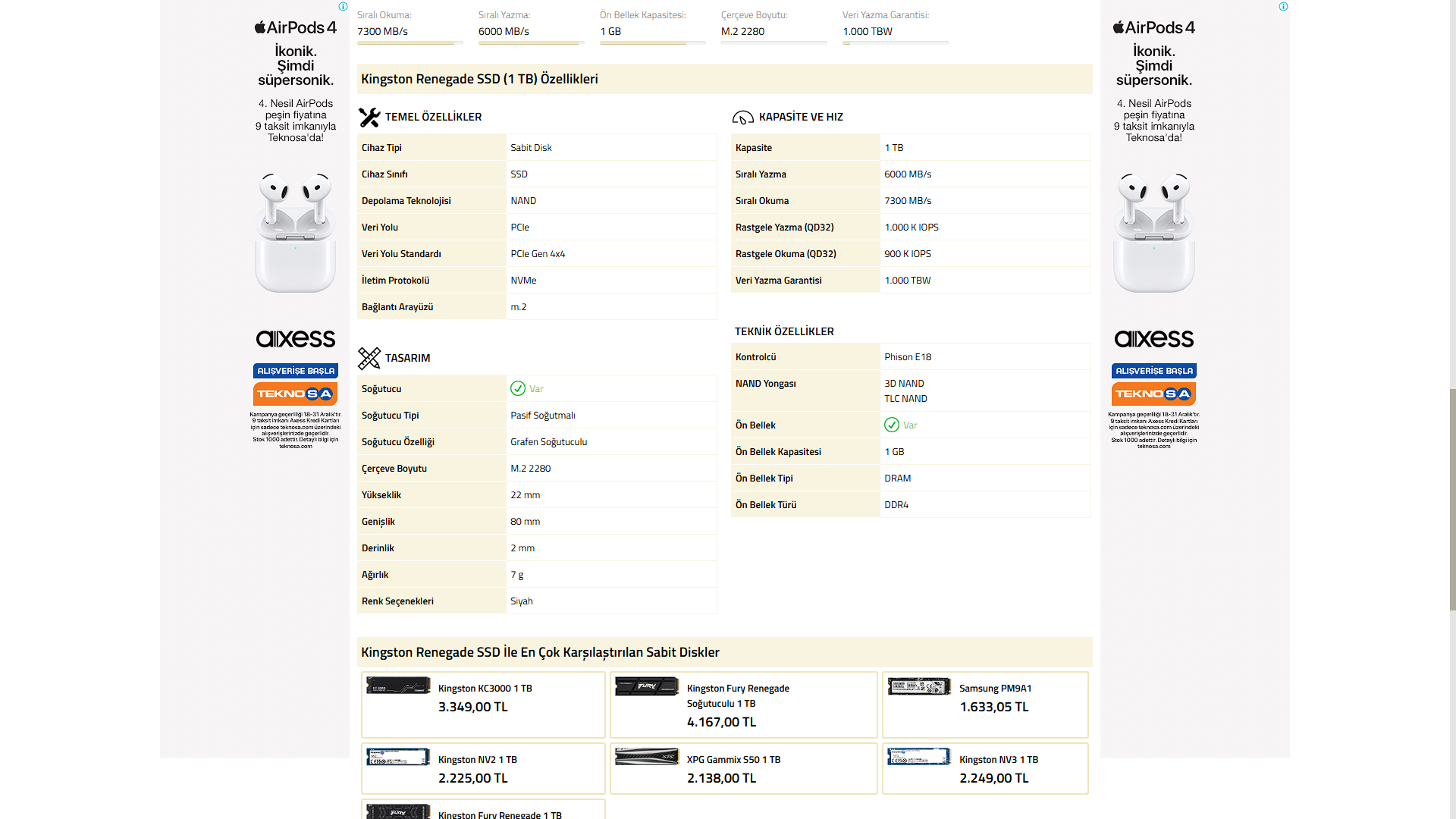Open Samsung PM9A1 product link
The width and height of the screenshot is (1456, 819).
point(995,689)
